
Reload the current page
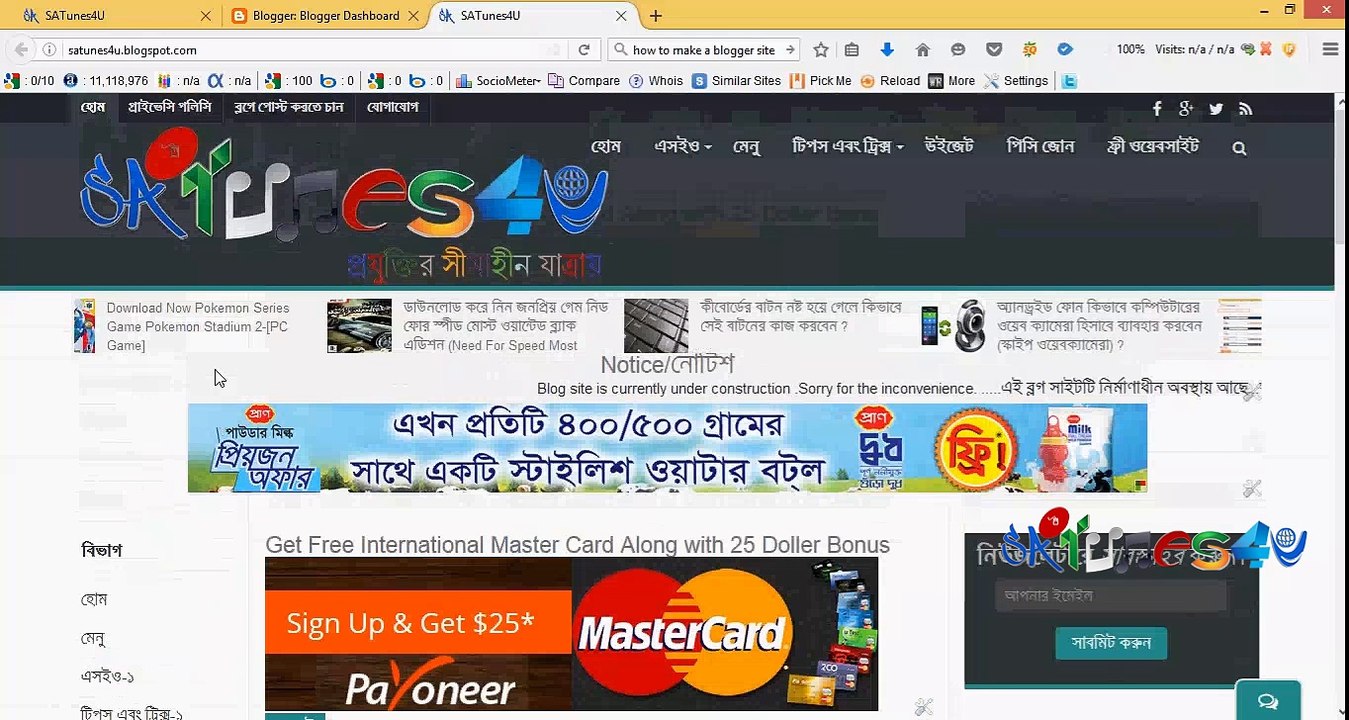pyautogui.click(x=585, y=50)
